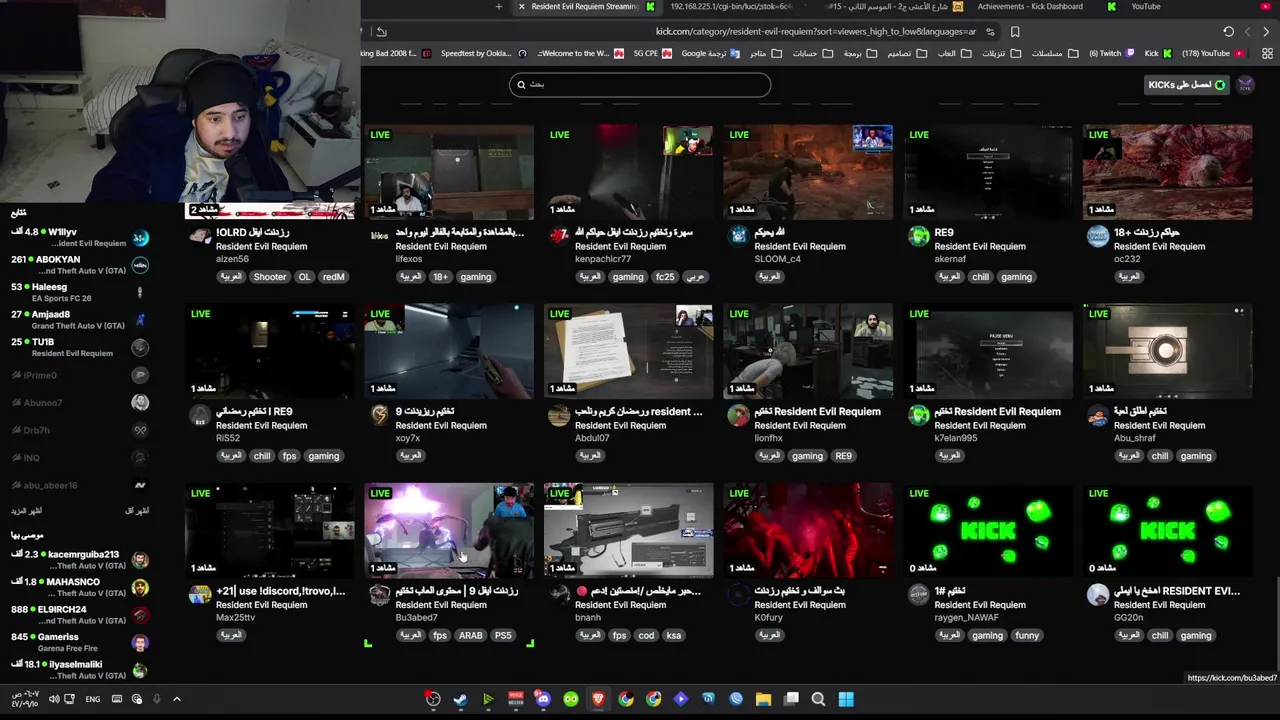Open Haleesg in the followed list
The width and height of the screenshot is (1280, 720).
coord(80,292)
